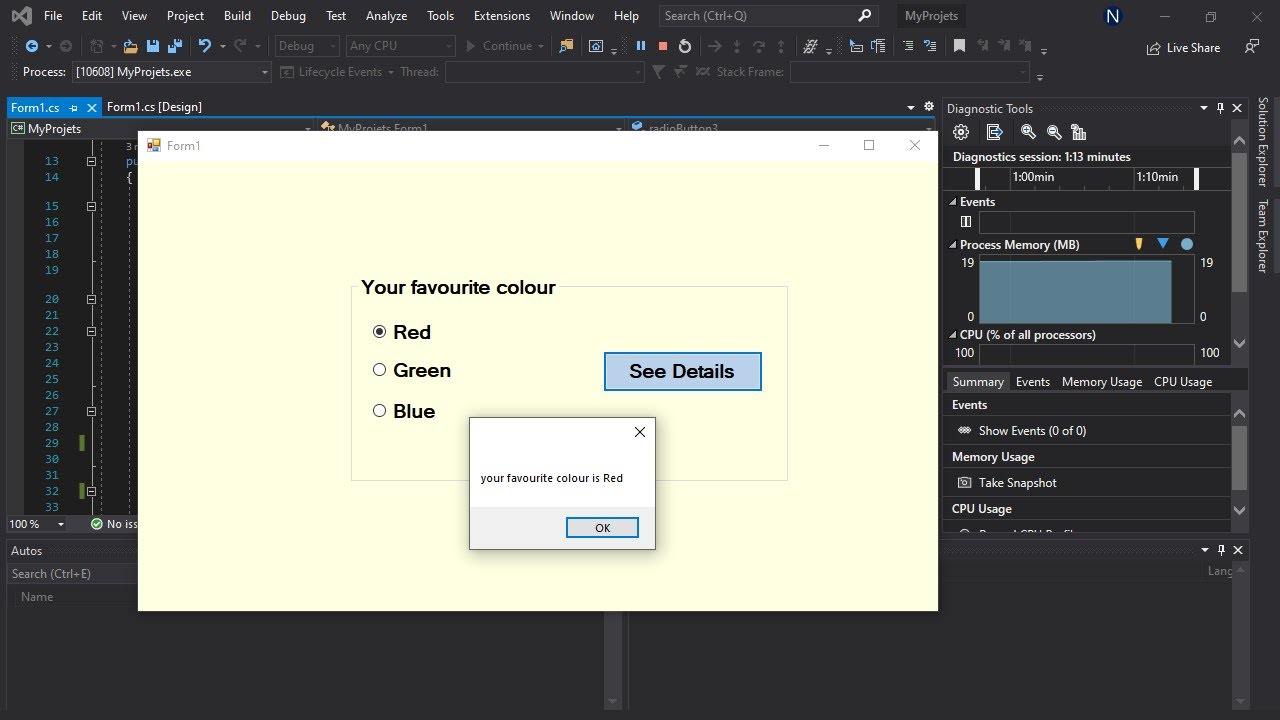Click the Find in Files icon
This screenshot has width=1280, height=720.
566,46
